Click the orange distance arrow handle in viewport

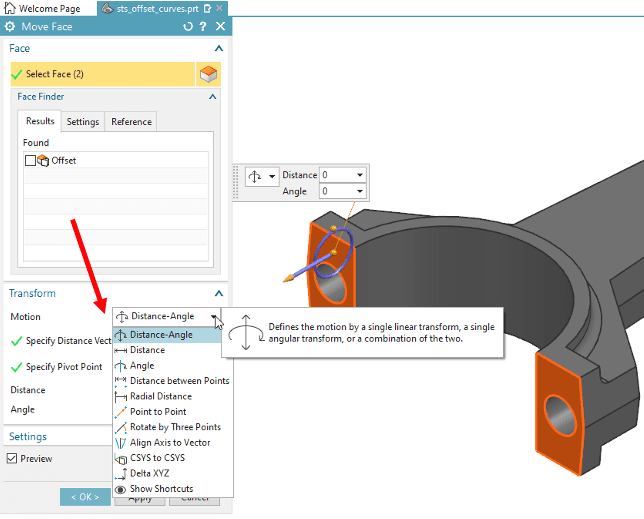[288, 279]
